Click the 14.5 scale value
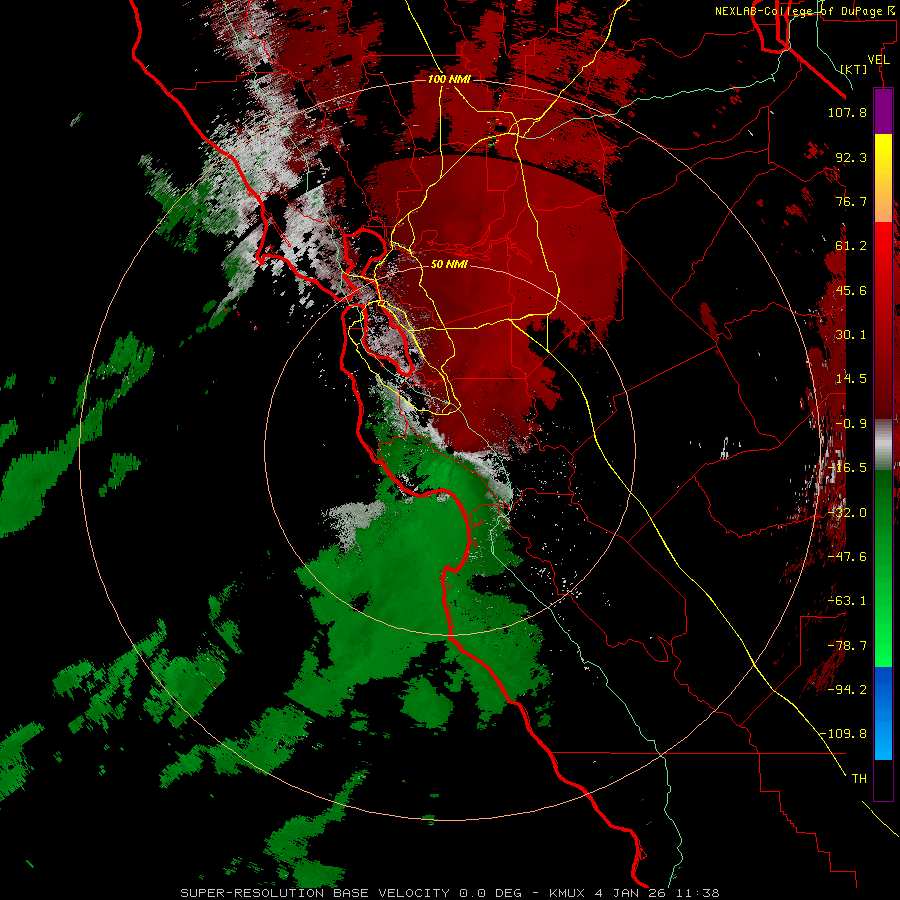The image size is (900, 900). tap(851, 379)
